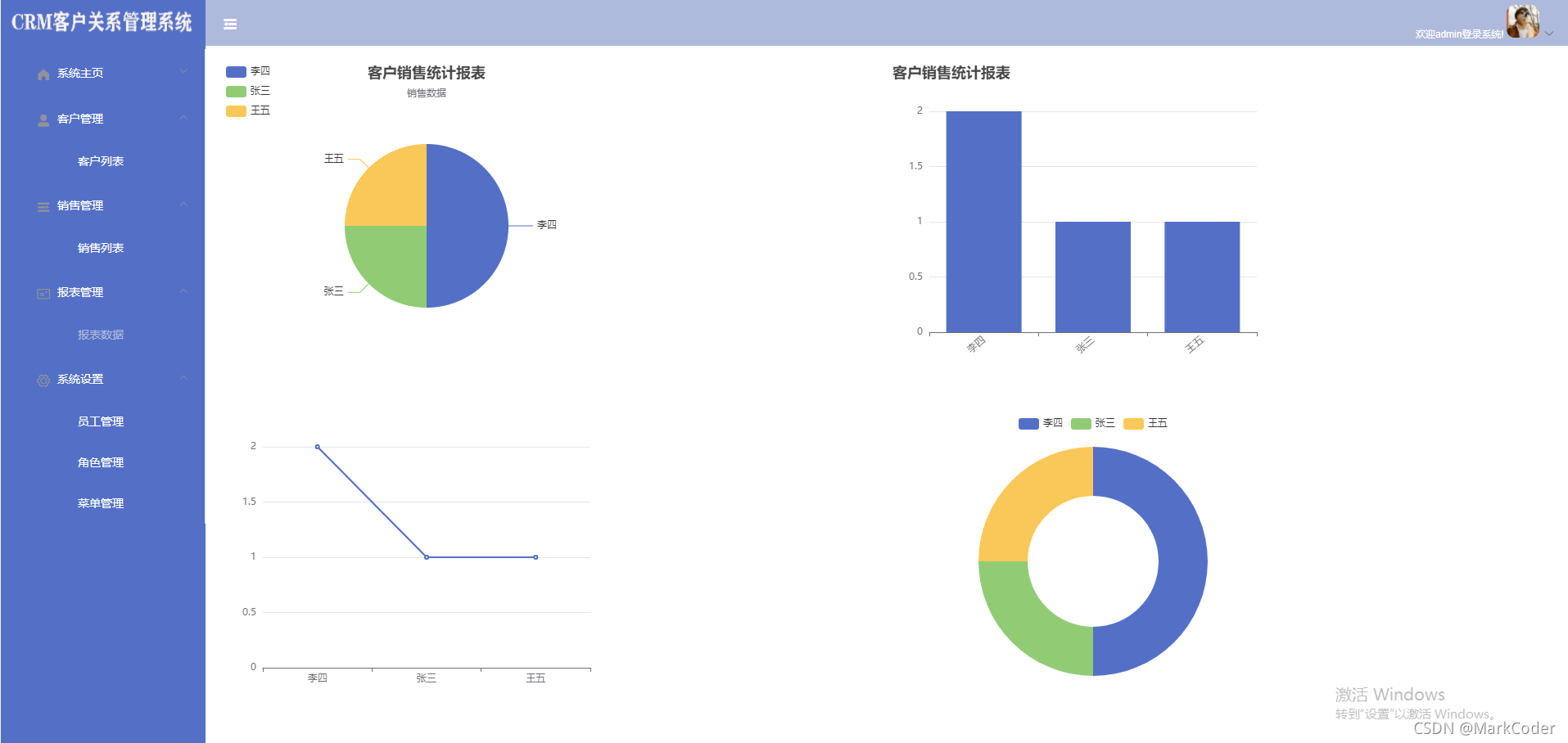Viewport: 1568px width, 743px height.
Task: Toggle 王五 in donut chart legend
Action: point(1145,423)
